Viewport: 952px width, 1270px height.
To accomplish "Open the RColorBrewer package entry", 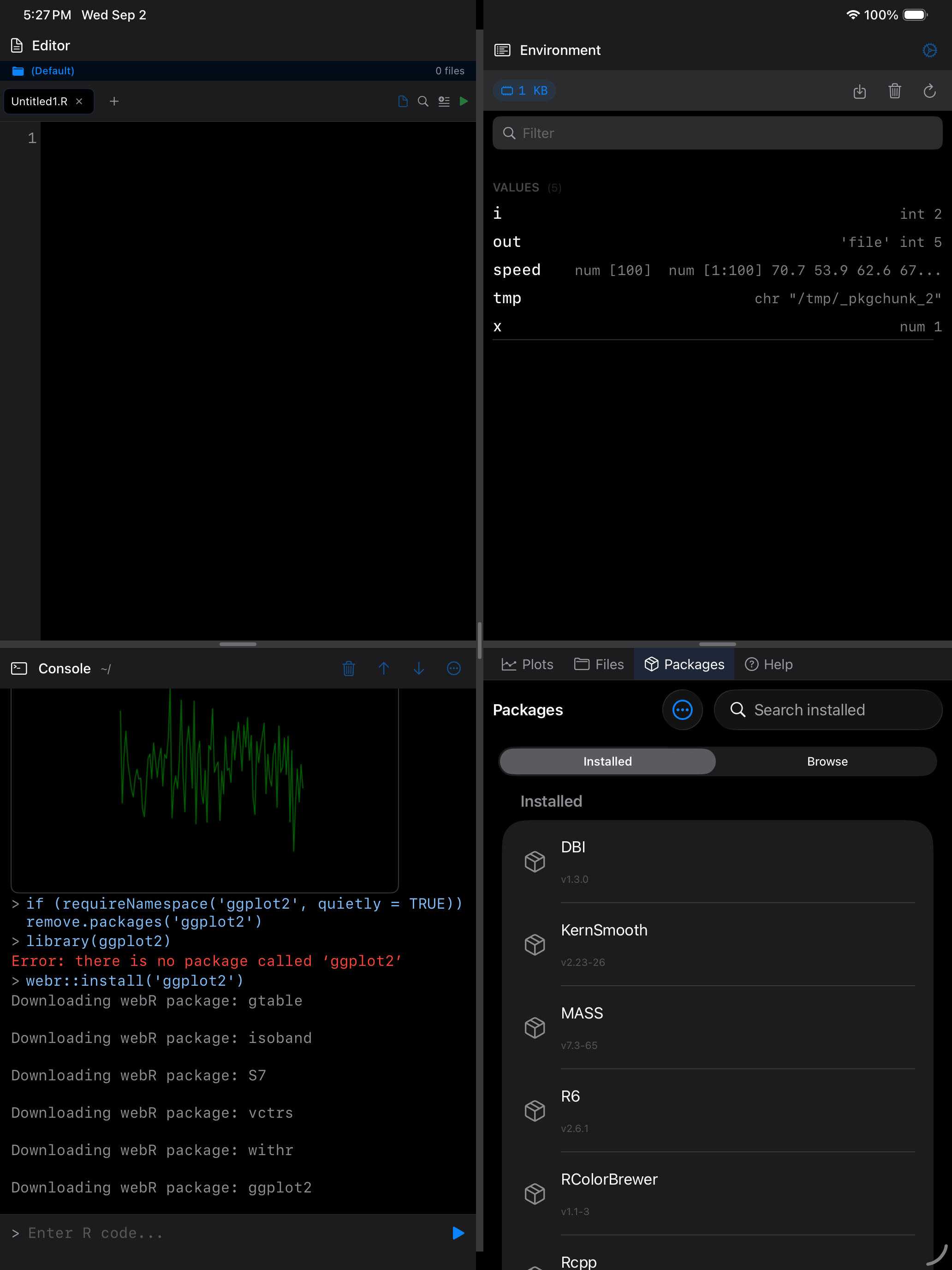I will click(x=717, y=1194).
